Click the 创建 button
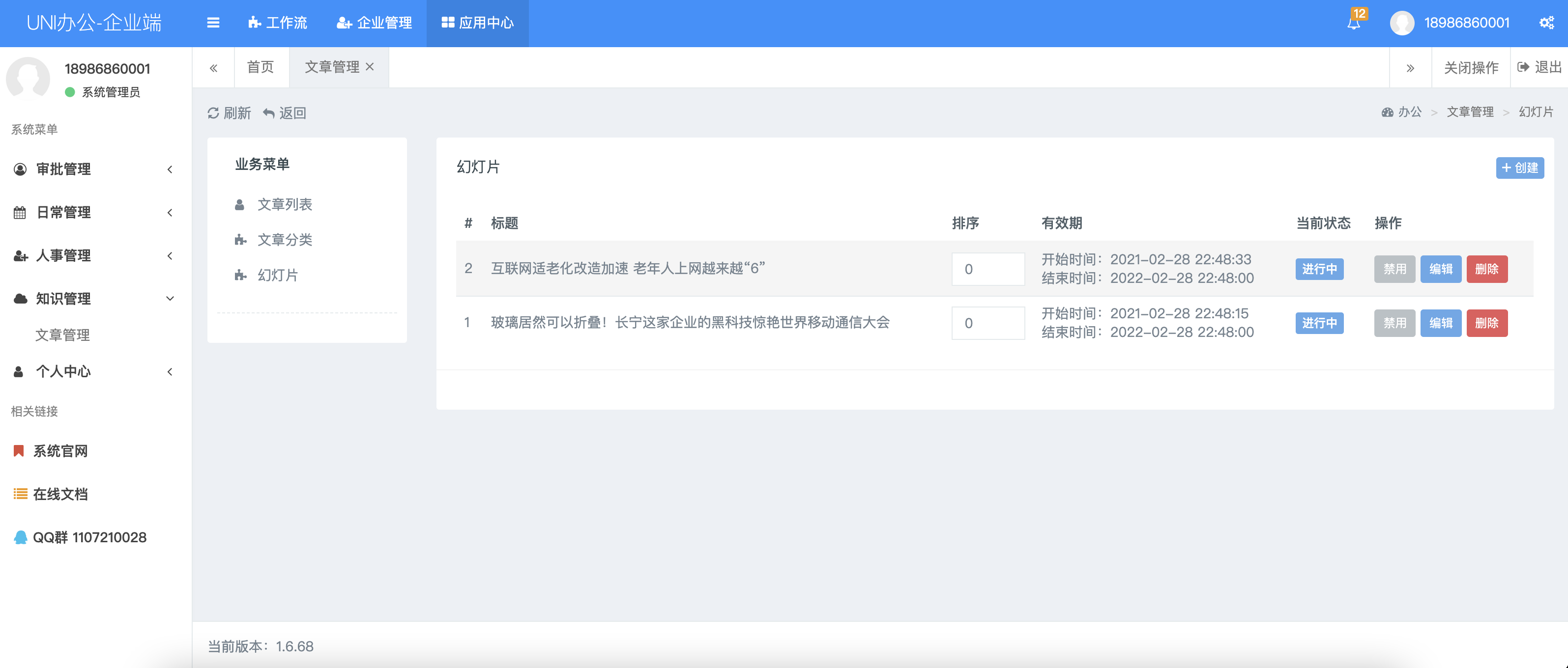The image size is (1568, 668). 1519,168
